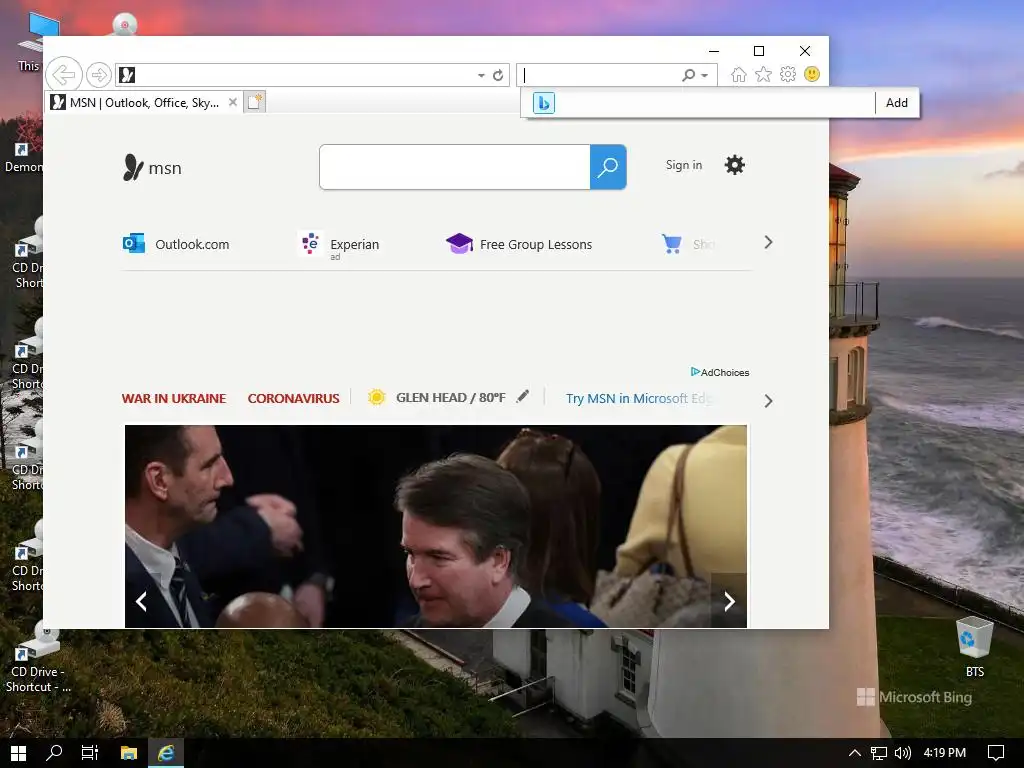Screen dimensions: 1024x768
Task: Open the Outlook.com shortcut
Action: (176, 244)
